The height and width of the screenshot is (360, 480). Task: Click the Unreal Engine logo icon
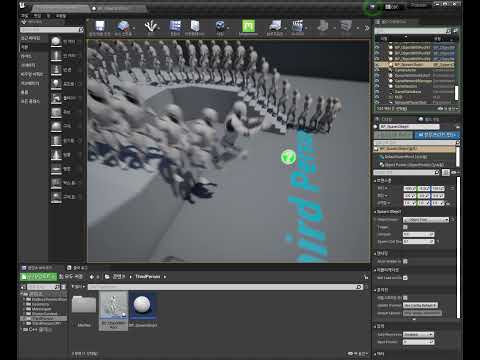point(22,5)
